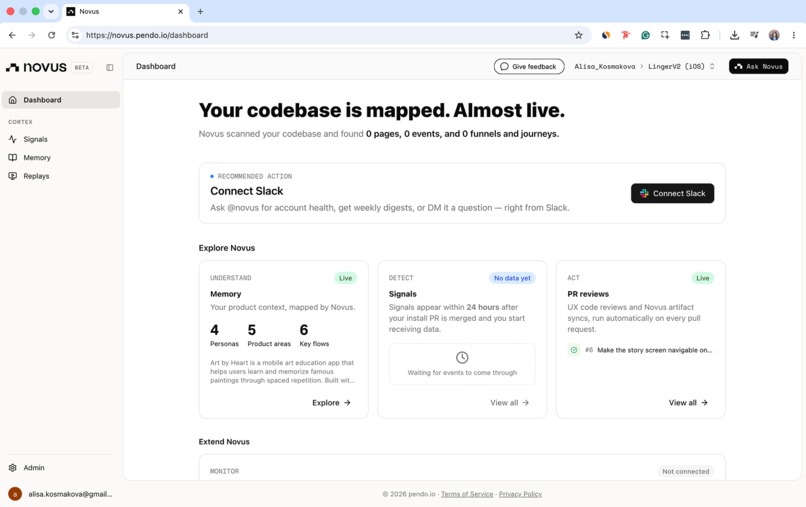Click the Memory card heading
Image resolution: width=806 pixels, height=507 pixels.
[x=226, y=294]
